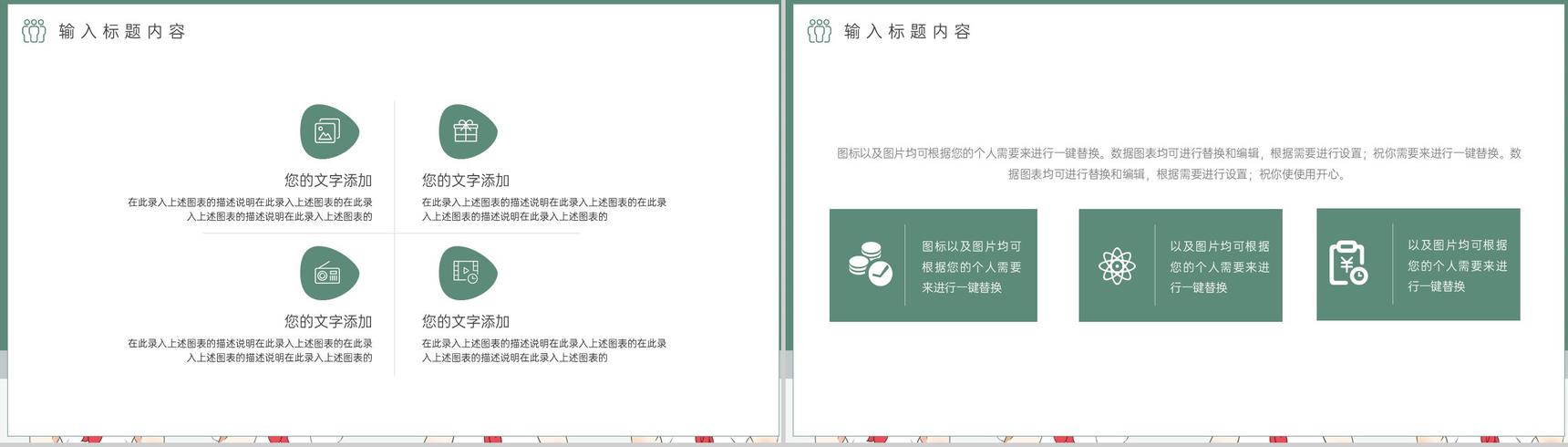This screenshot has width=1568, height=447.
Task: Select right slide title 输入标题内容
Action: [x=908, y=32]
